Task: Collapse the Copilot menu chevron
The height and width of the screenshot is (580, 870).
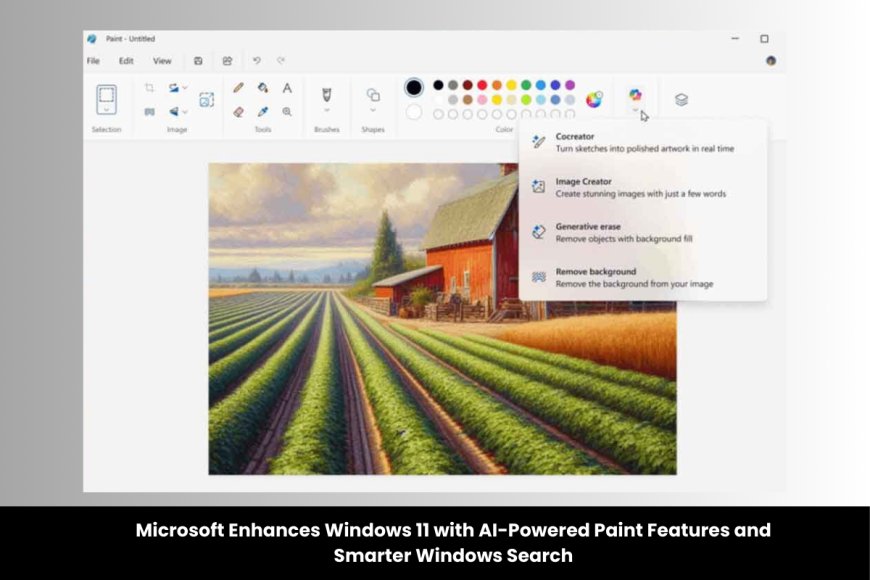Action: point(635,110)
